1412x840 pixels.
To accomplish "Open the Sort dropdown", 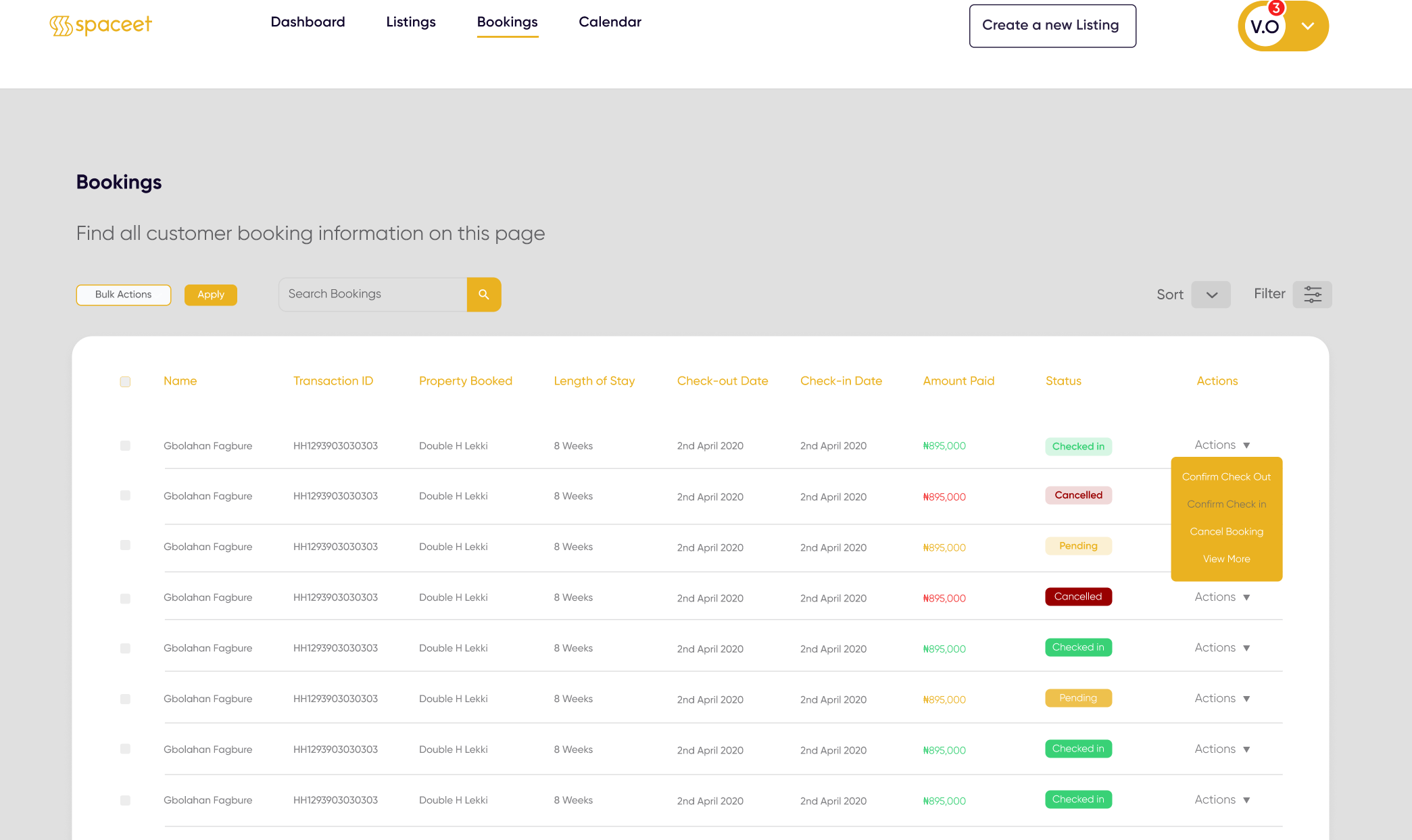I will point(1211,295).
